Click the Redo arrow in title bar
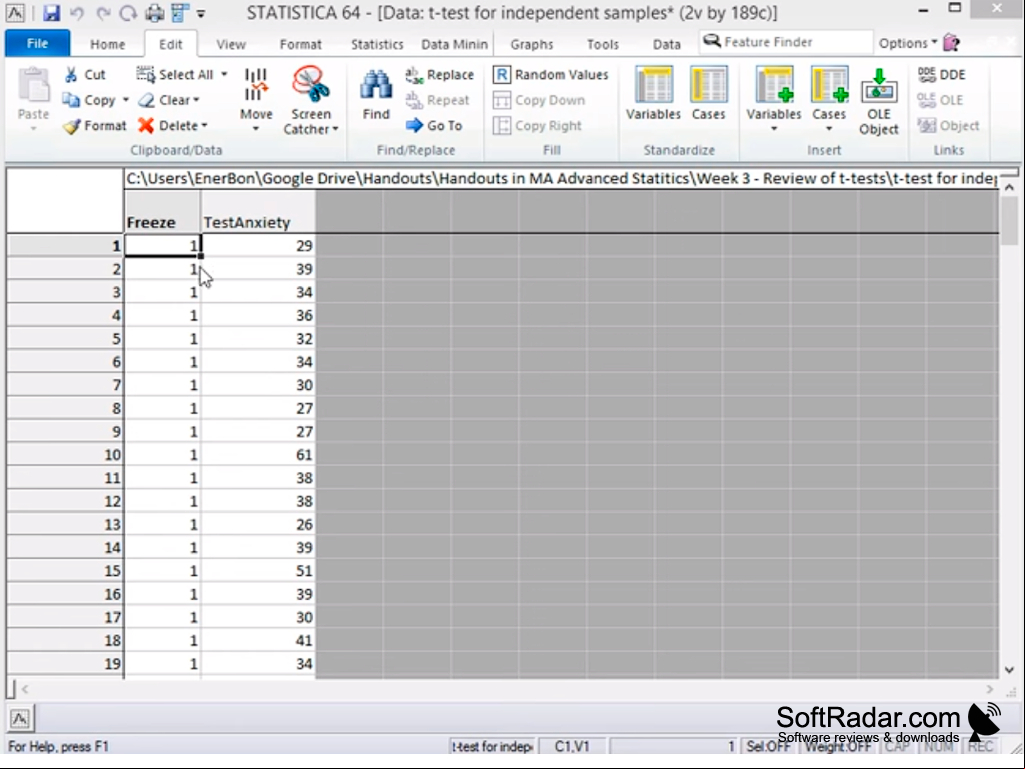The image size is (1025, 769). [103, 12]
